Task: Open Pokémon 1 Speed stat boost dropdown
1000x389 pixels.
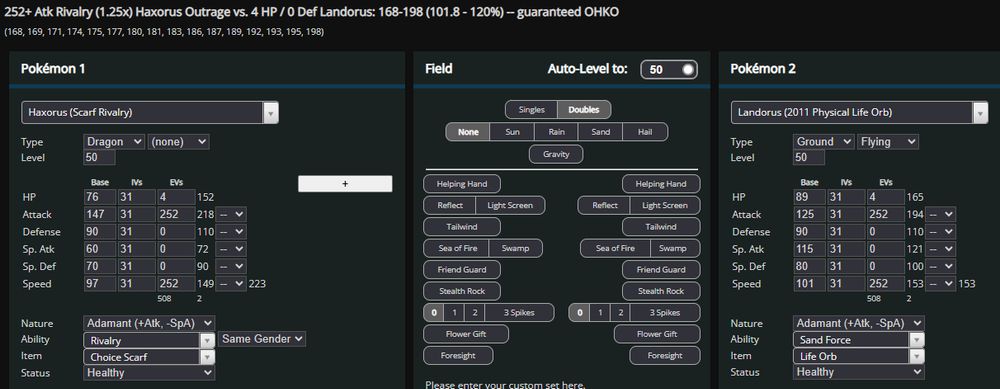Action: [231, 284]
